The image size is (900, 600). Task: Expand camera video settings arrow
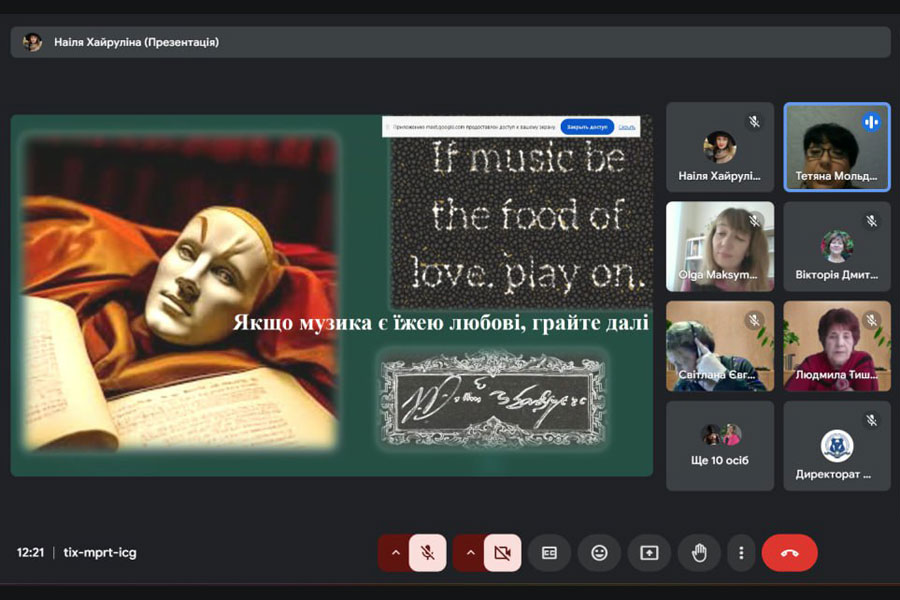[469, 553]
